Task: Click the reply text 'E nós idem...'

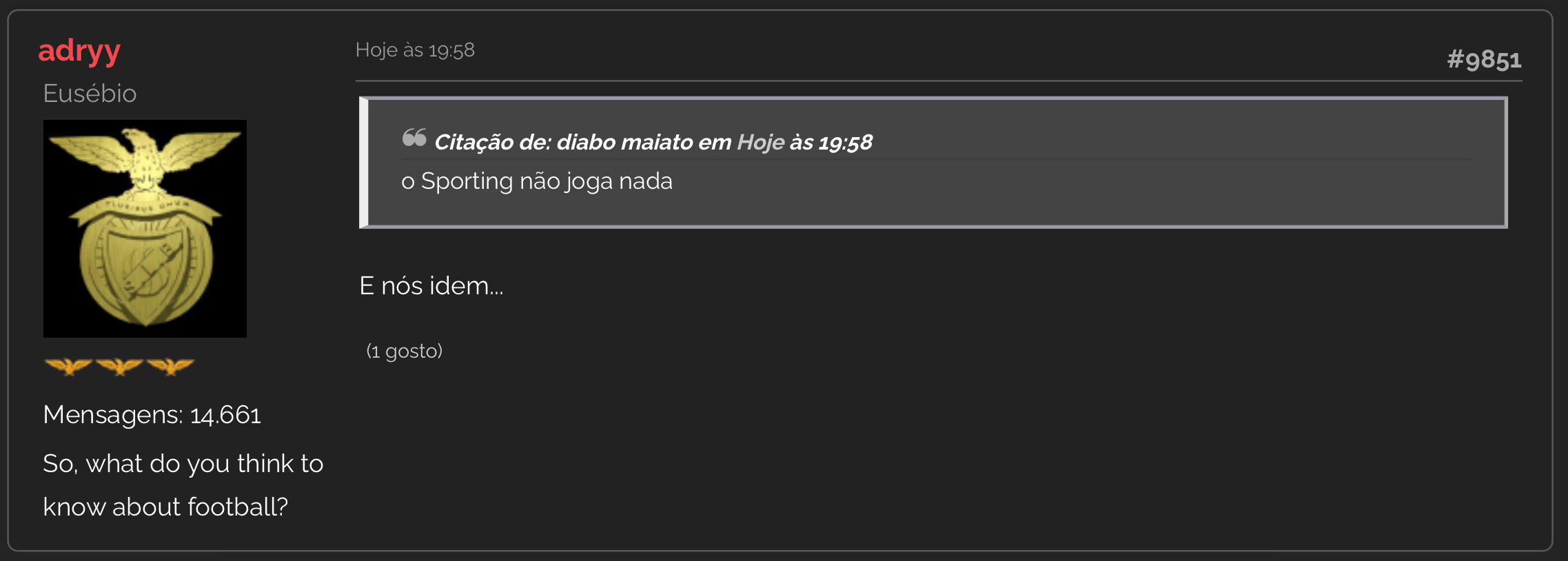Action: [431, 286]
